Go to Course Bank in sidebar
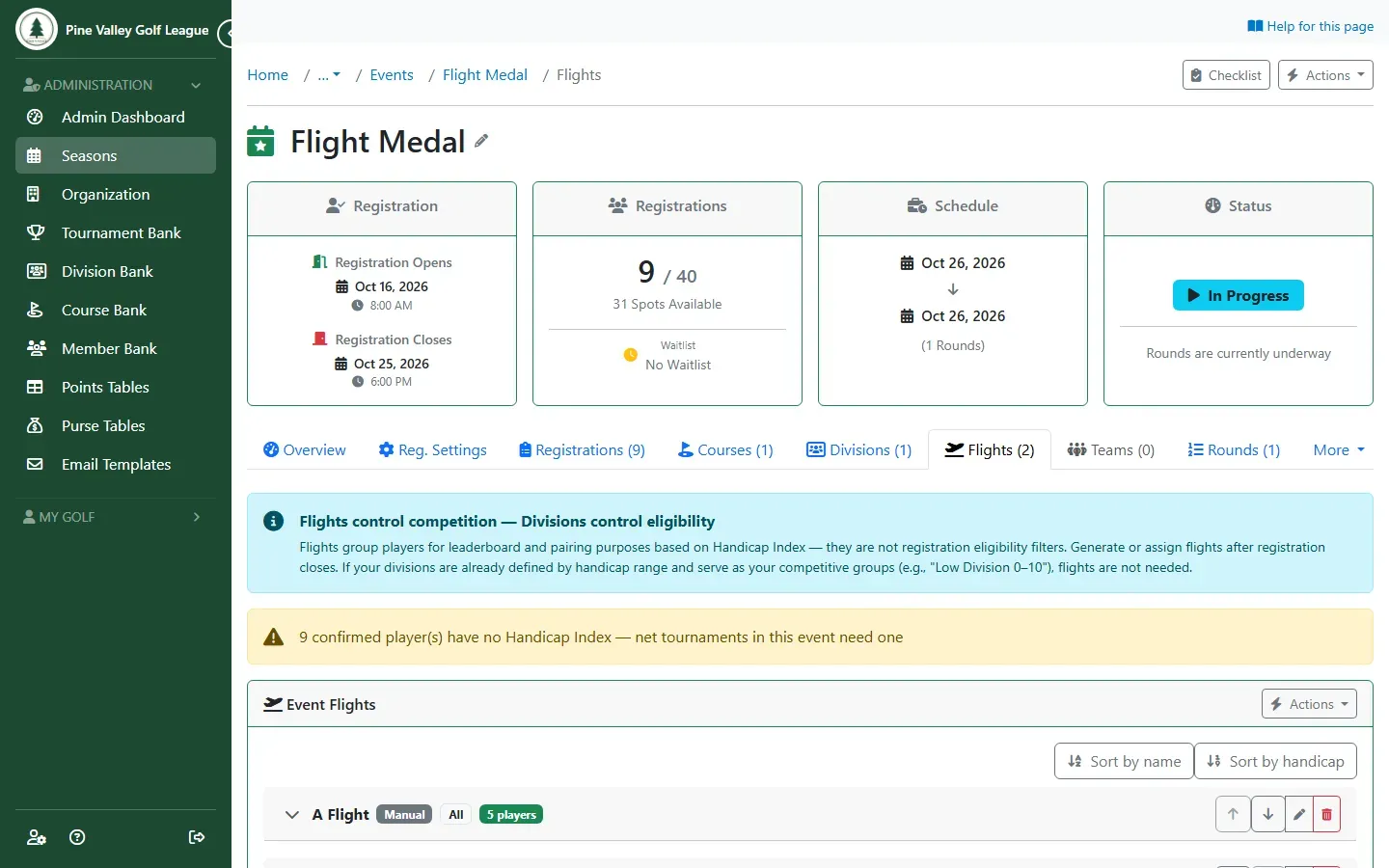 (116, 310)
